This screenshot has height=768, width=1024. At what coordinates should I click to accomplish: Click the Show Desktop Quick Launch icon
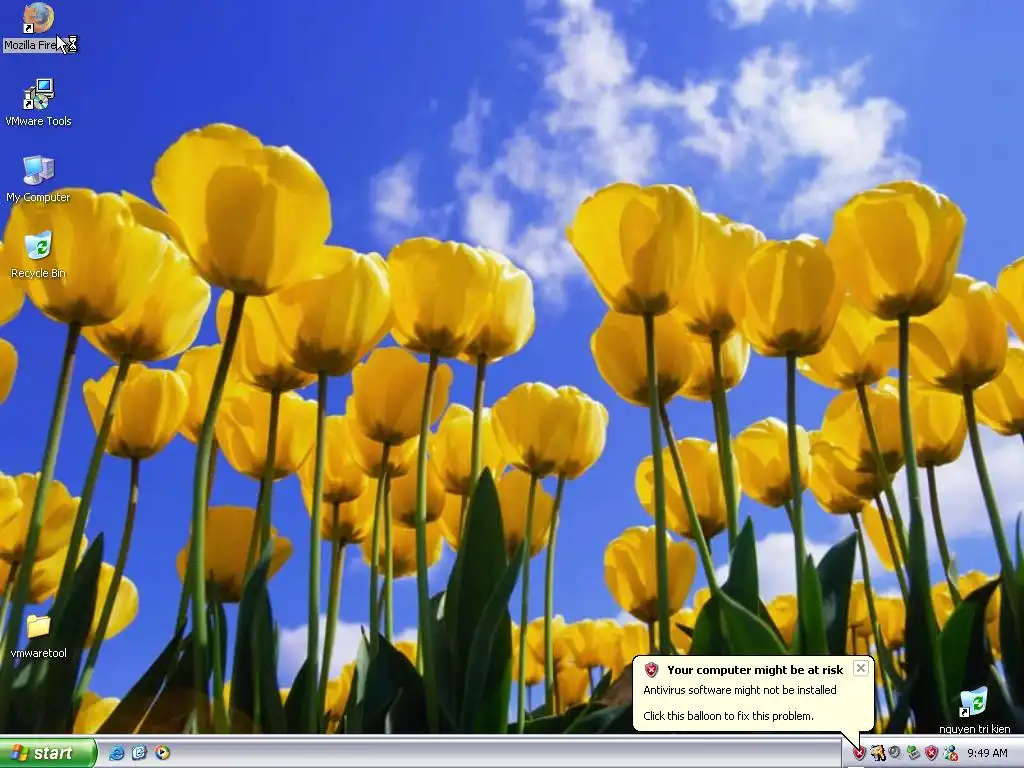tap(140, 753)
